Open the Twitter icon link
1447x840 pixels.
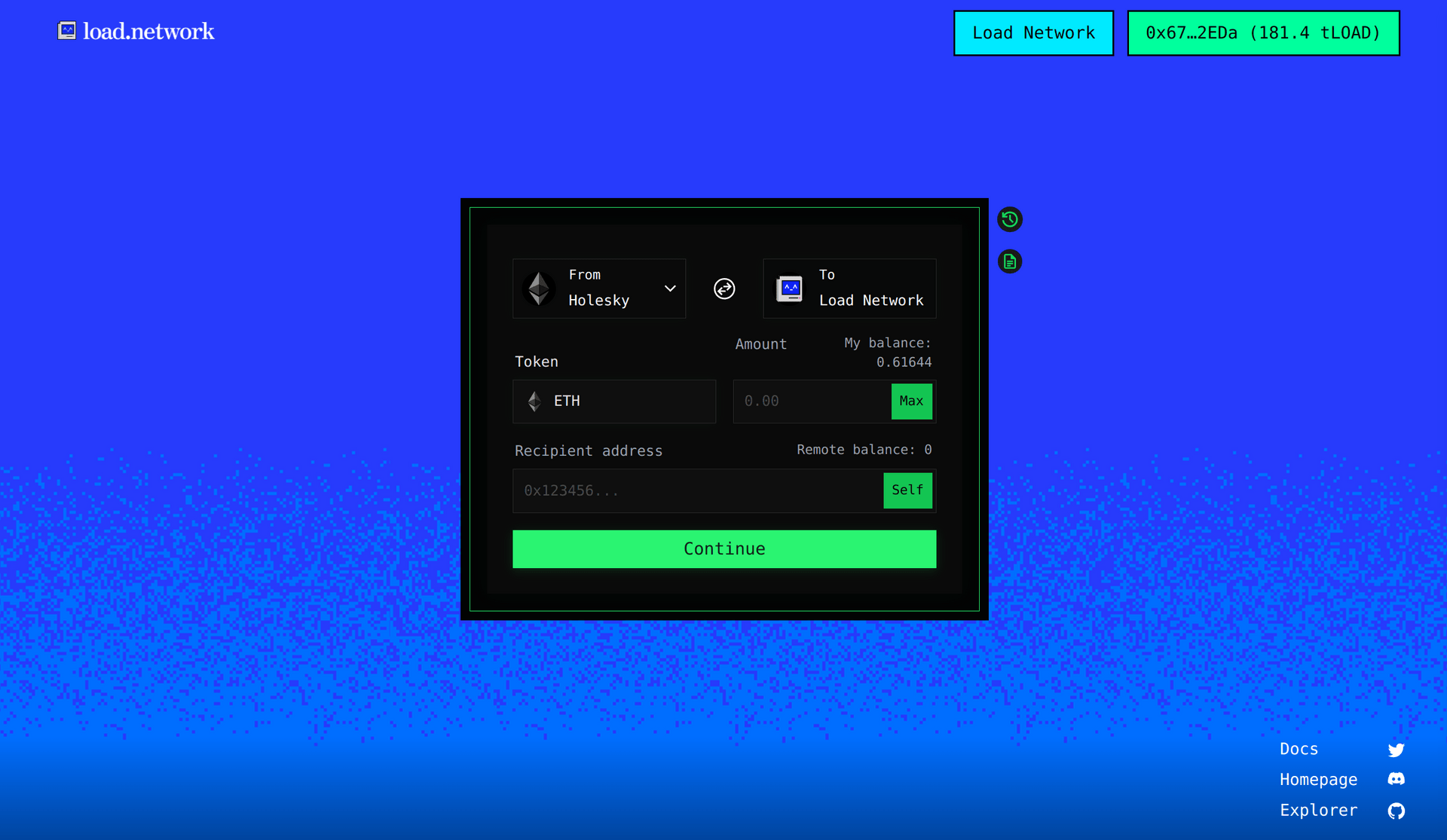1396,750
